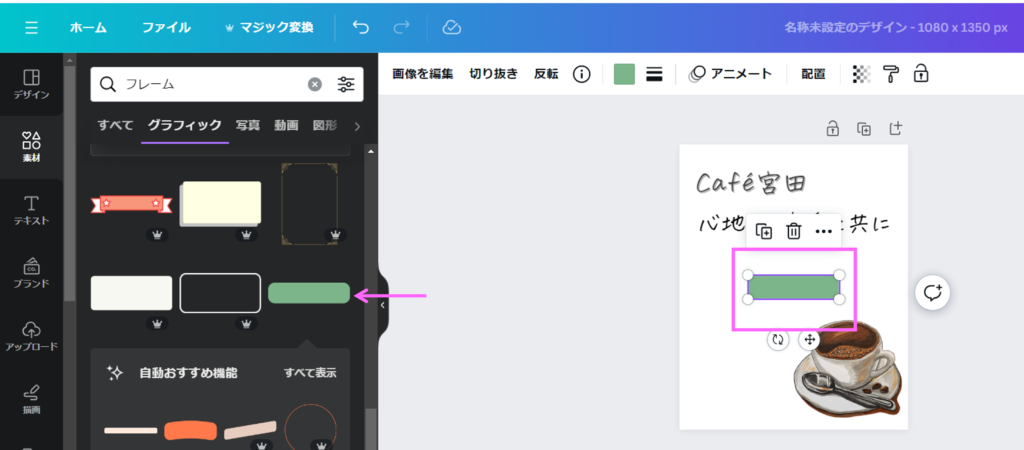The height and width of the screenshot is (450, 1024).
Task: Click the cloud save status icon
Action: point(451,27)
